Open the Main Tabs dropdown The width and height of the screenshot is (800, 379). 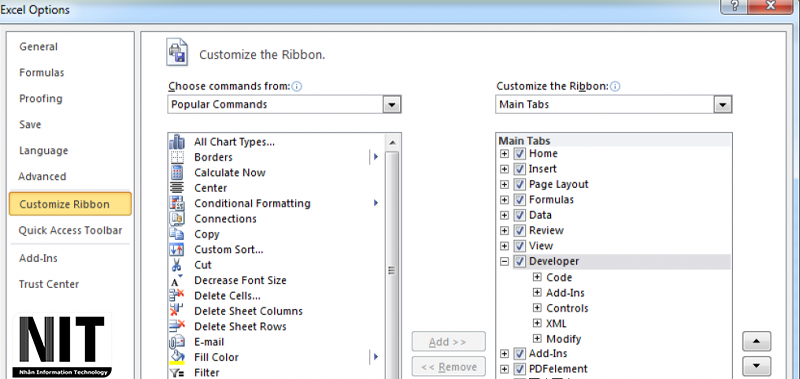[722, 105]
